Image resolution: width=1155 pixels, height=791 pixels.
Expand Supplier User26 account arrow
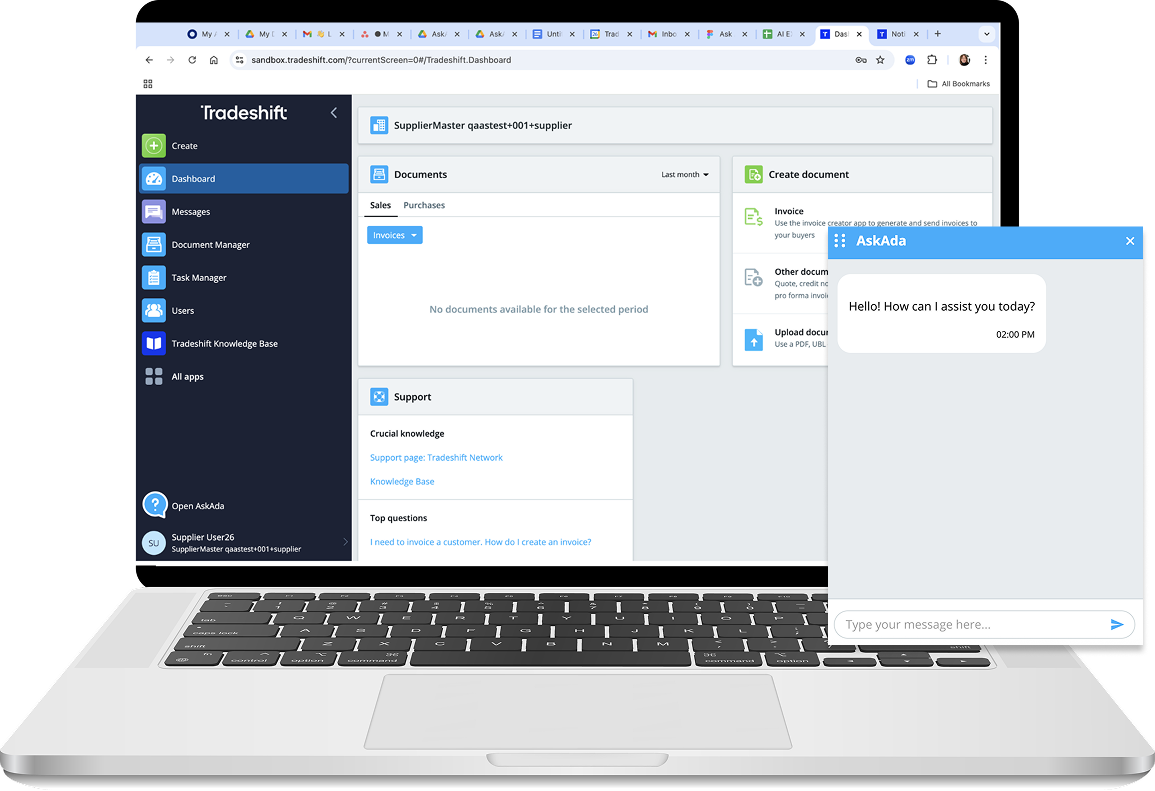[345, 542]
